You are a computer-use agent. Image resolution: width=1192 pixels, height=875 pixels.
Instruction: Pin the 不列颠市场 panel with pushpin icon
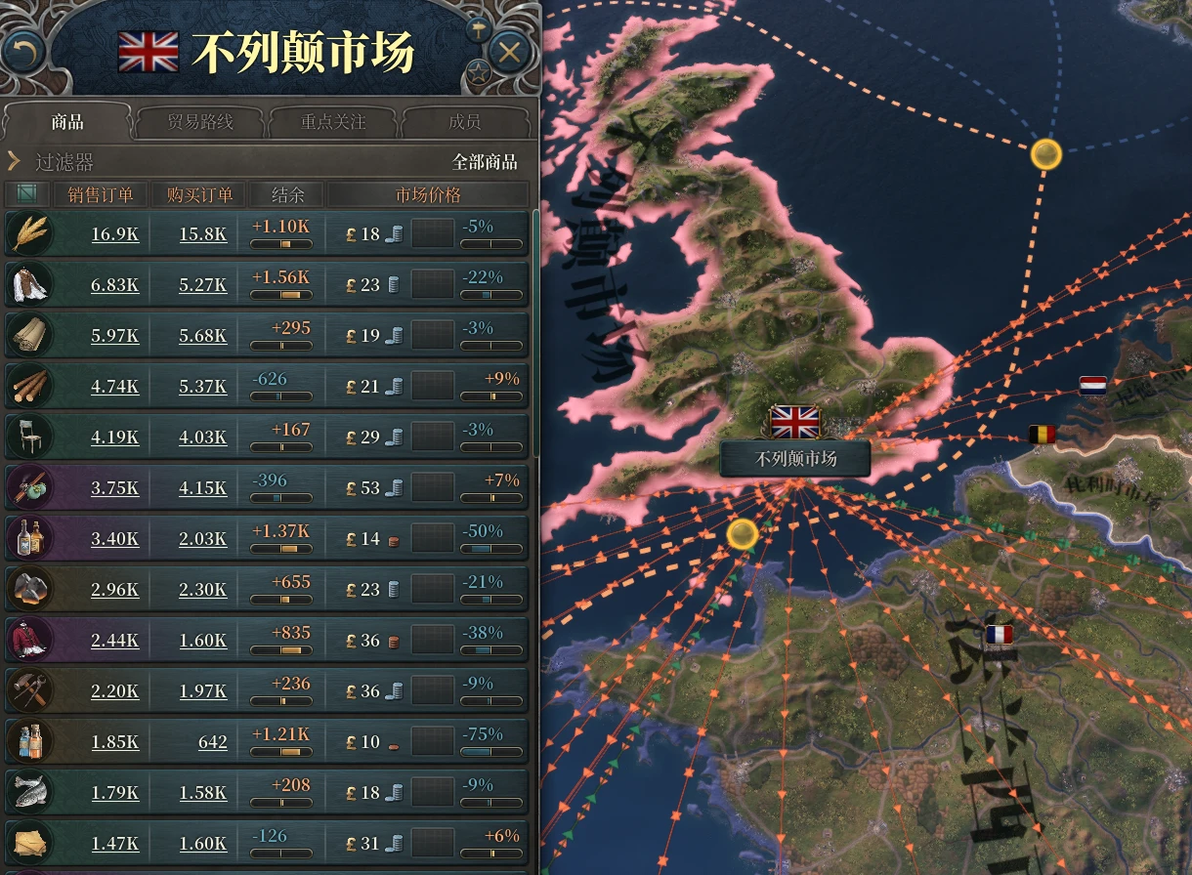(477, 30)
